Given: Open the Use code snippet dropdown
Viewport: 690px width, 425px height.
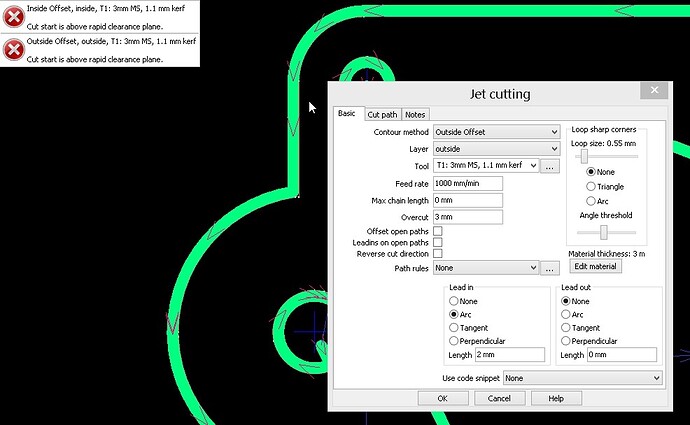Looking at the screenshot, I should (x=583, y=378).
